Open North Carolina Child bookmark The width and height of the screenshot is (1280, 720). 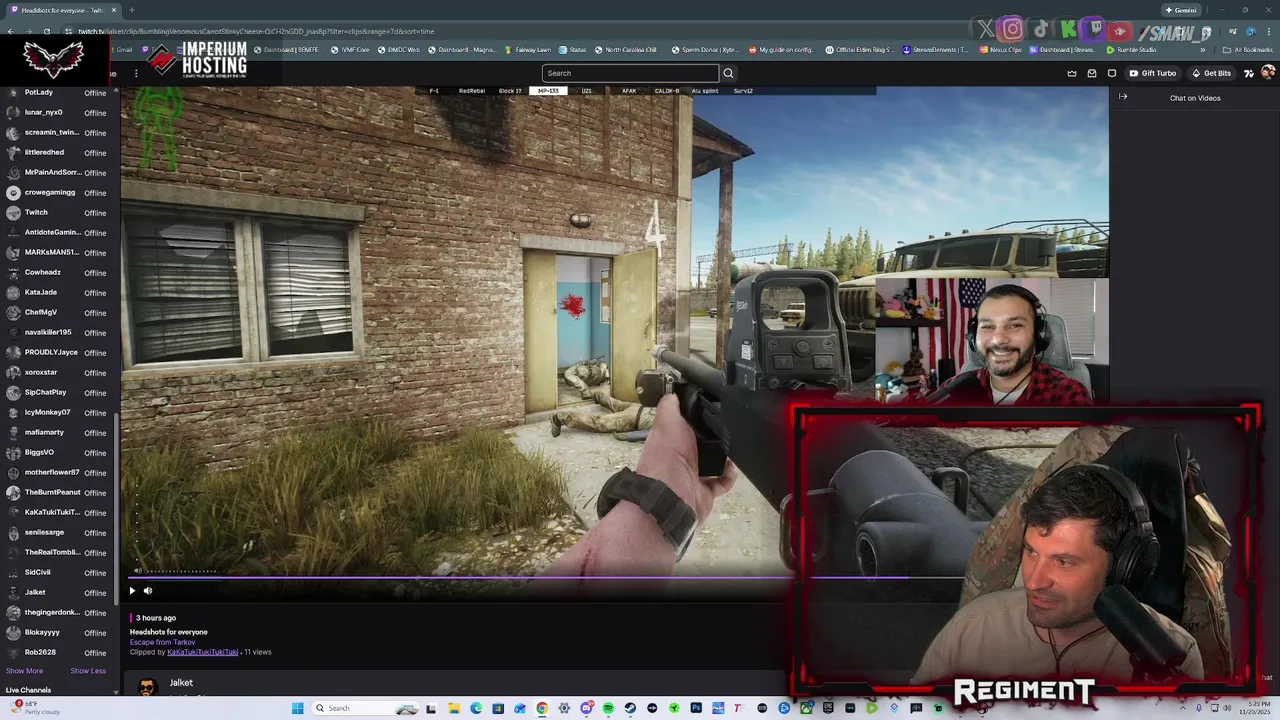[626, 50]
